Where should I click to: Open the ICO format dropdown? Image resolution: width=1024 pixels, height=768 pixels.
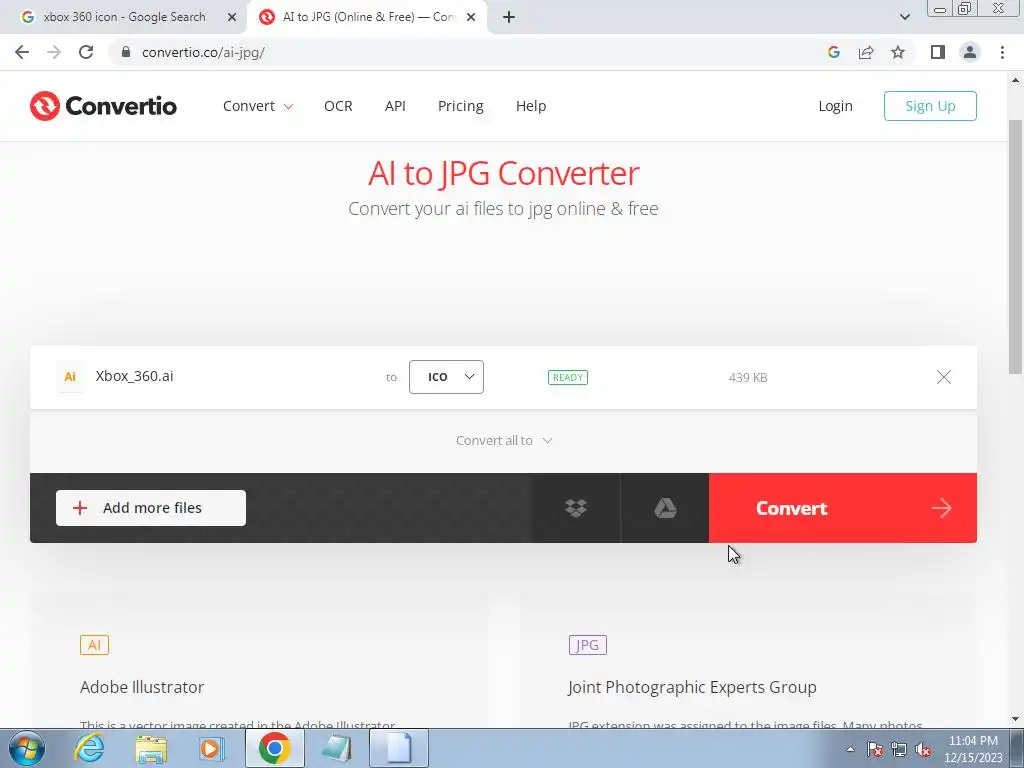[x=446, y=377]
